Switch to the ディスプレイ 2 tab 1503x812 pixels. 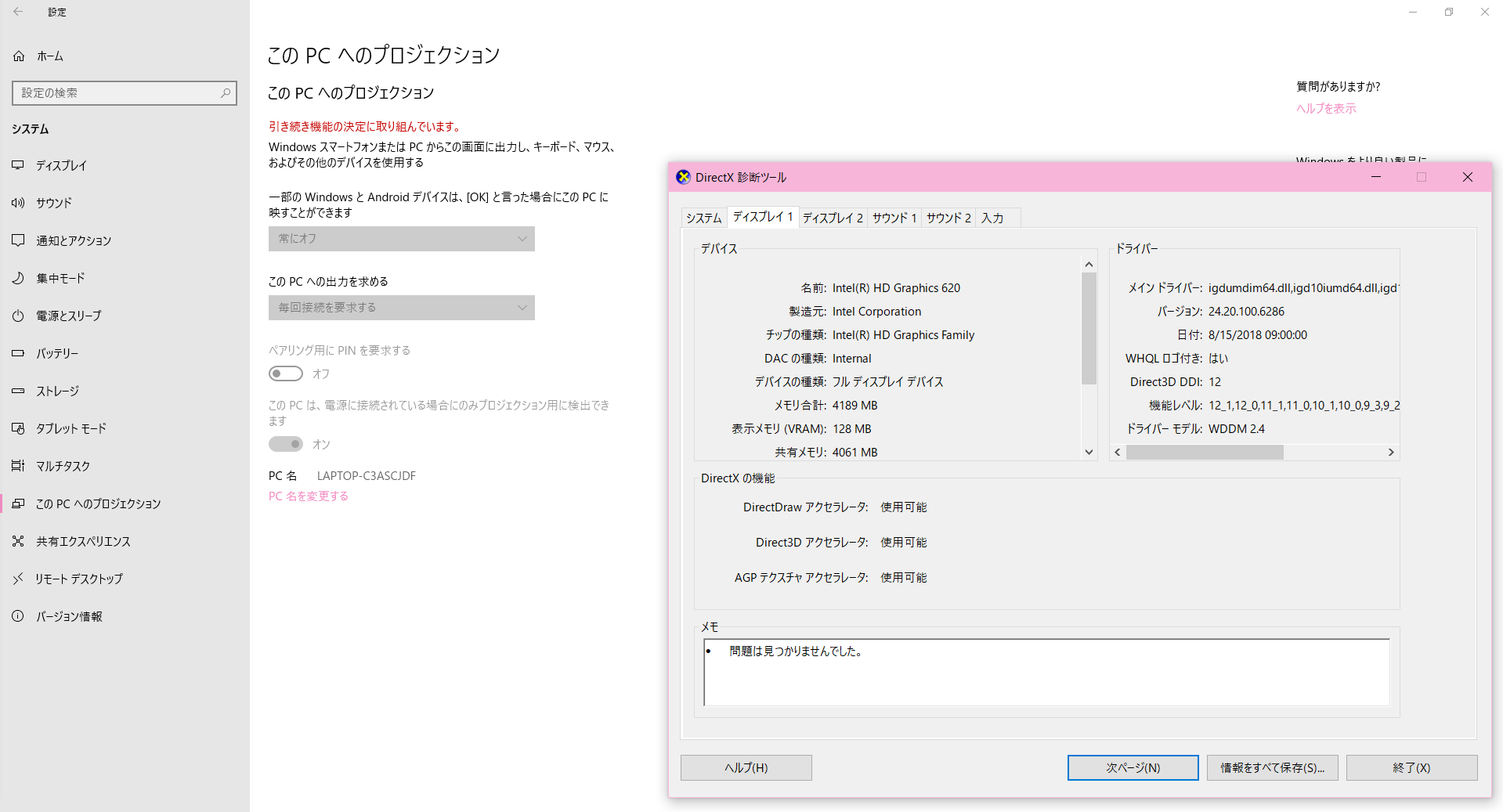tap(833, 218)
